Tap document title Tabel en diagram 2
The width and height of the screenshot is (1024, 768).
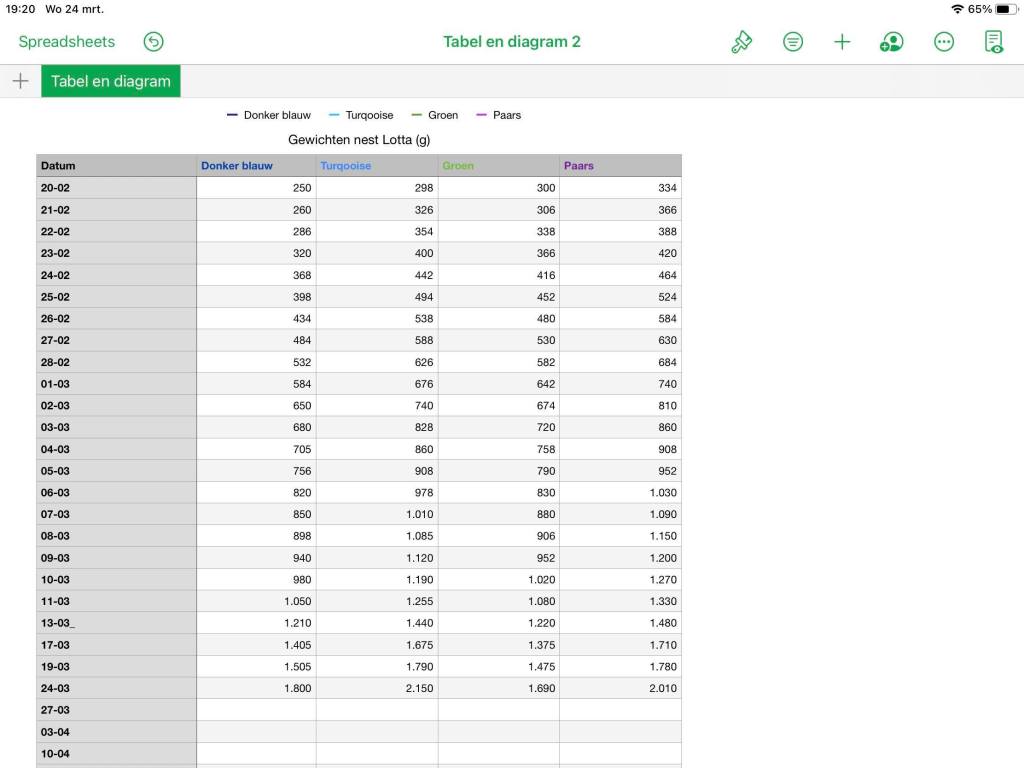[512, 41]
